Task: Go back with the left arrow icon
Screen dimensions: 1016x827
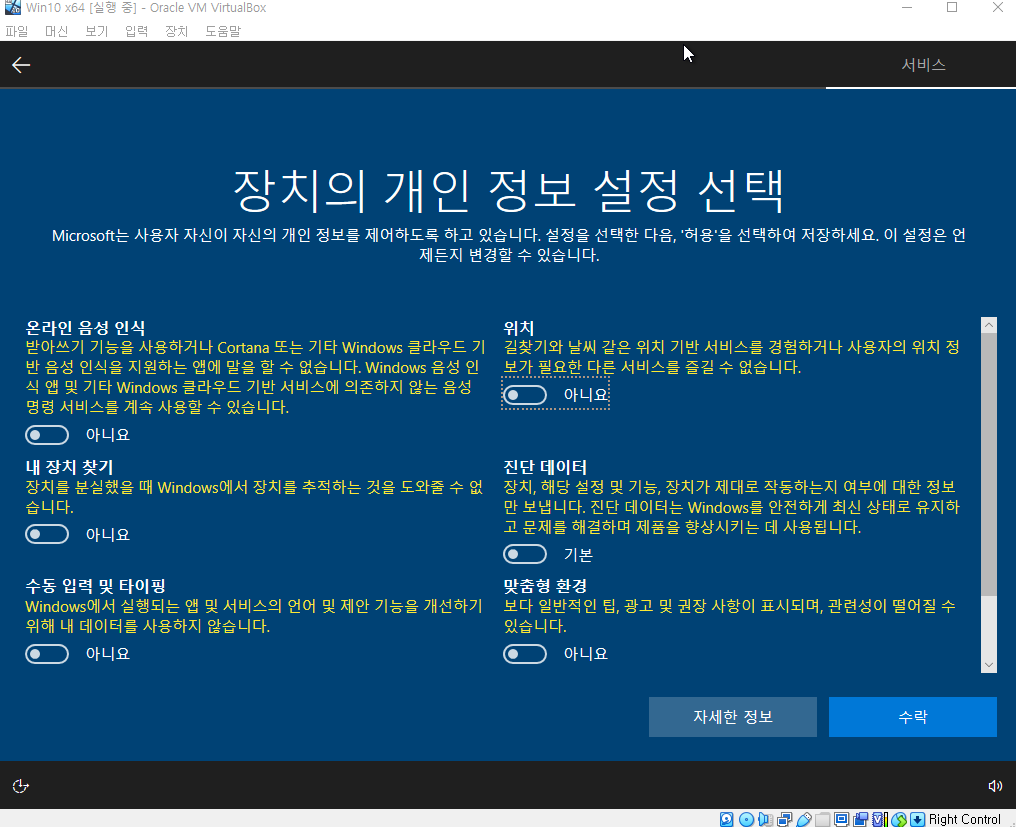Action: (21, 65)
